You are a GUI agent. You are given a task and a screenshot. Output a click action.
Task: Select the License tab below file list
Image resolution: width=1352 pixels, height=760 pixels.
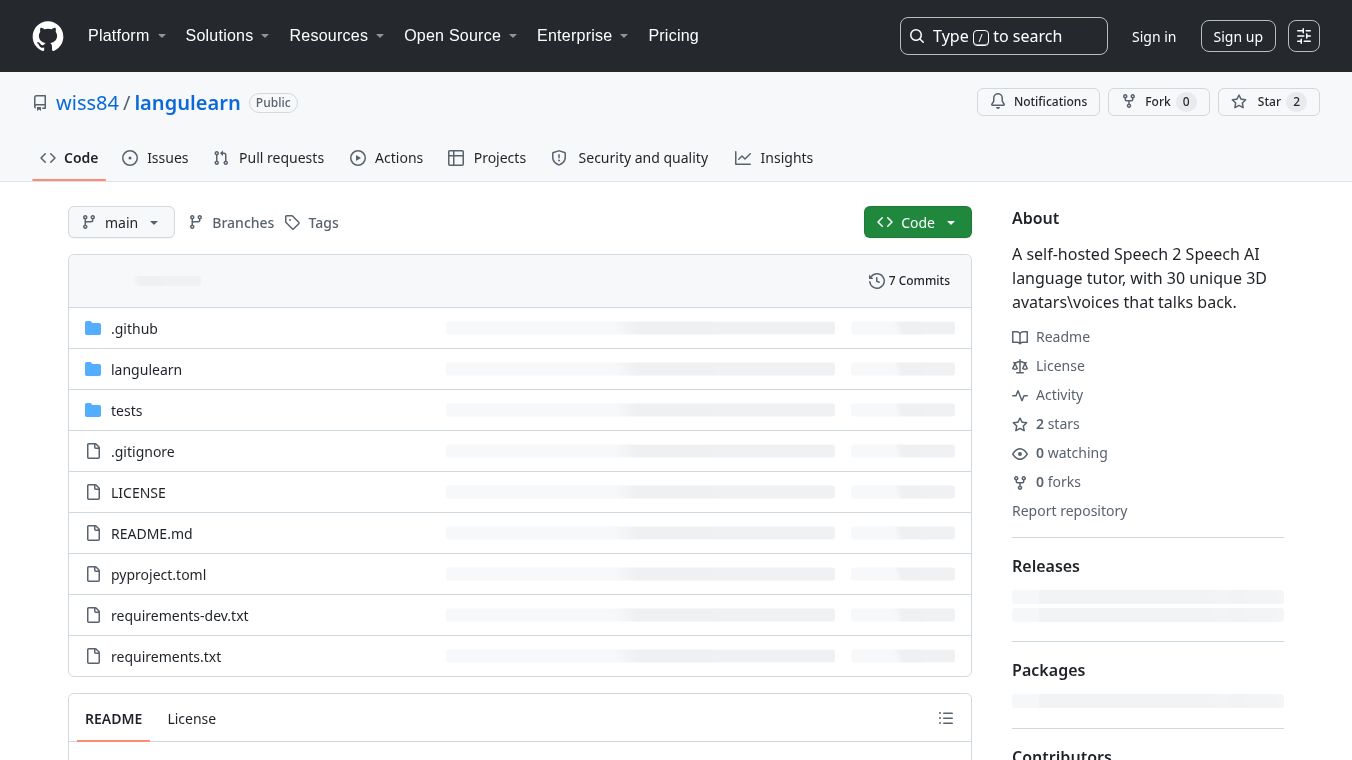coord(191,718)
